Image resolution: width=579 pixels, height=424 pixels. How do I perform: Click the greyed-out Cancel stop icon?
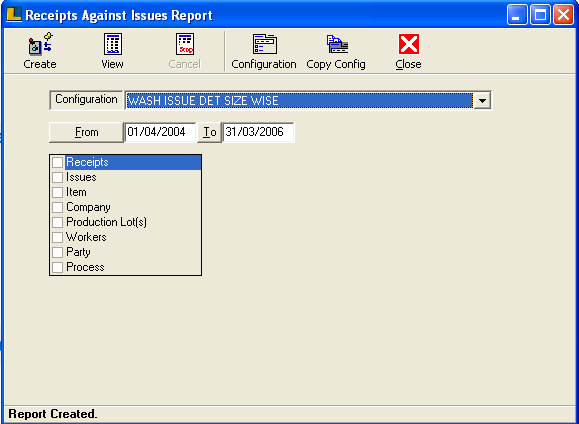tap(185, 44)
